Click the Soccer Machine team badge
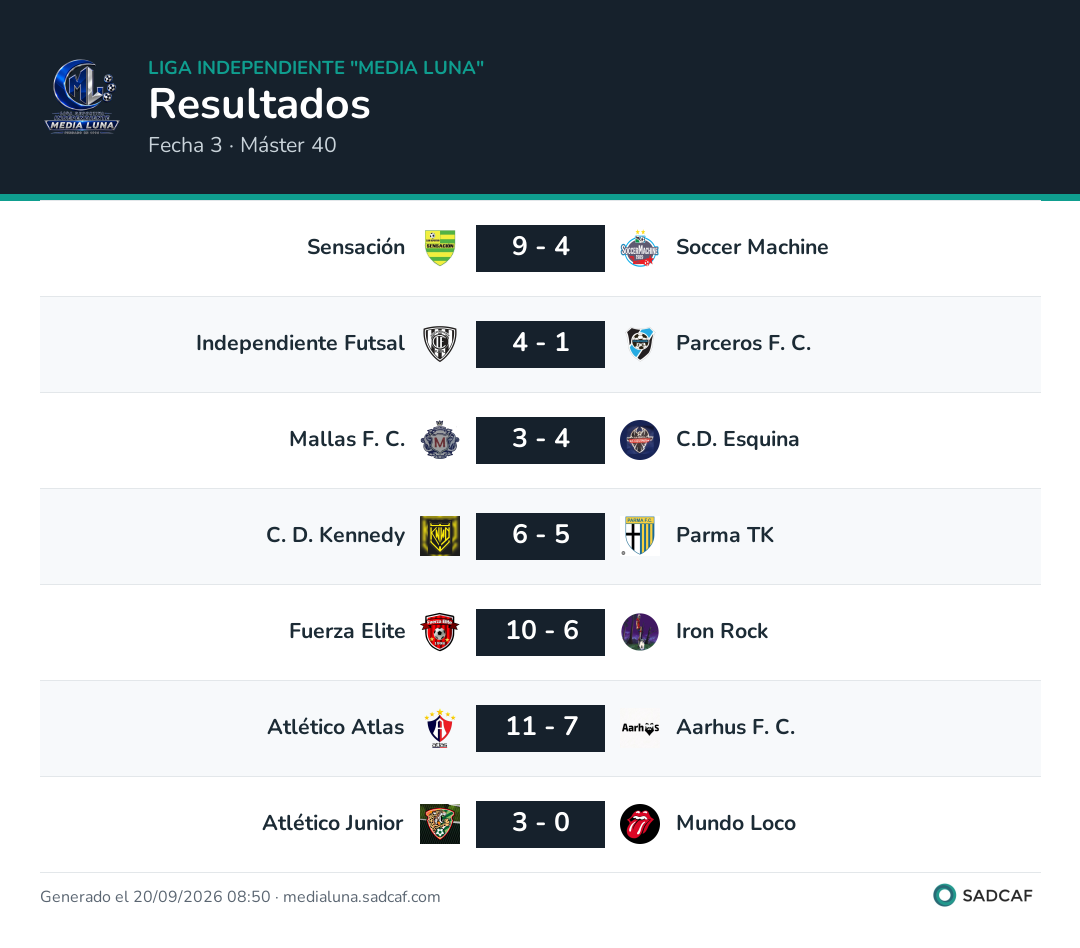This screenshot has height=948, width=1080. coord(640,248)
